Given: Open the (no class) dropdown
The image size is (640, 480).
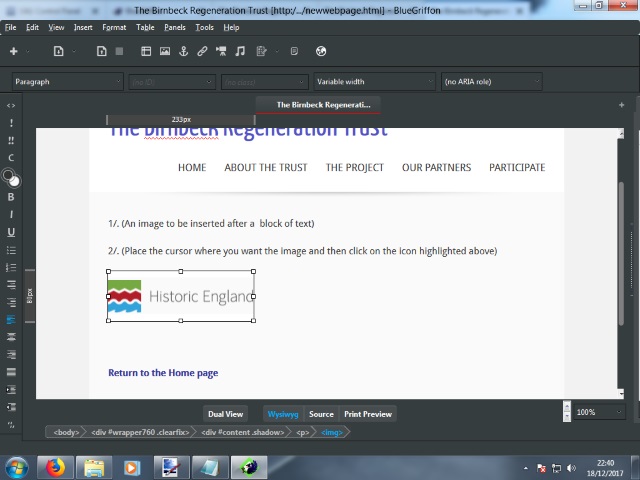Looking at the screenshot, I should click(264, 82).
